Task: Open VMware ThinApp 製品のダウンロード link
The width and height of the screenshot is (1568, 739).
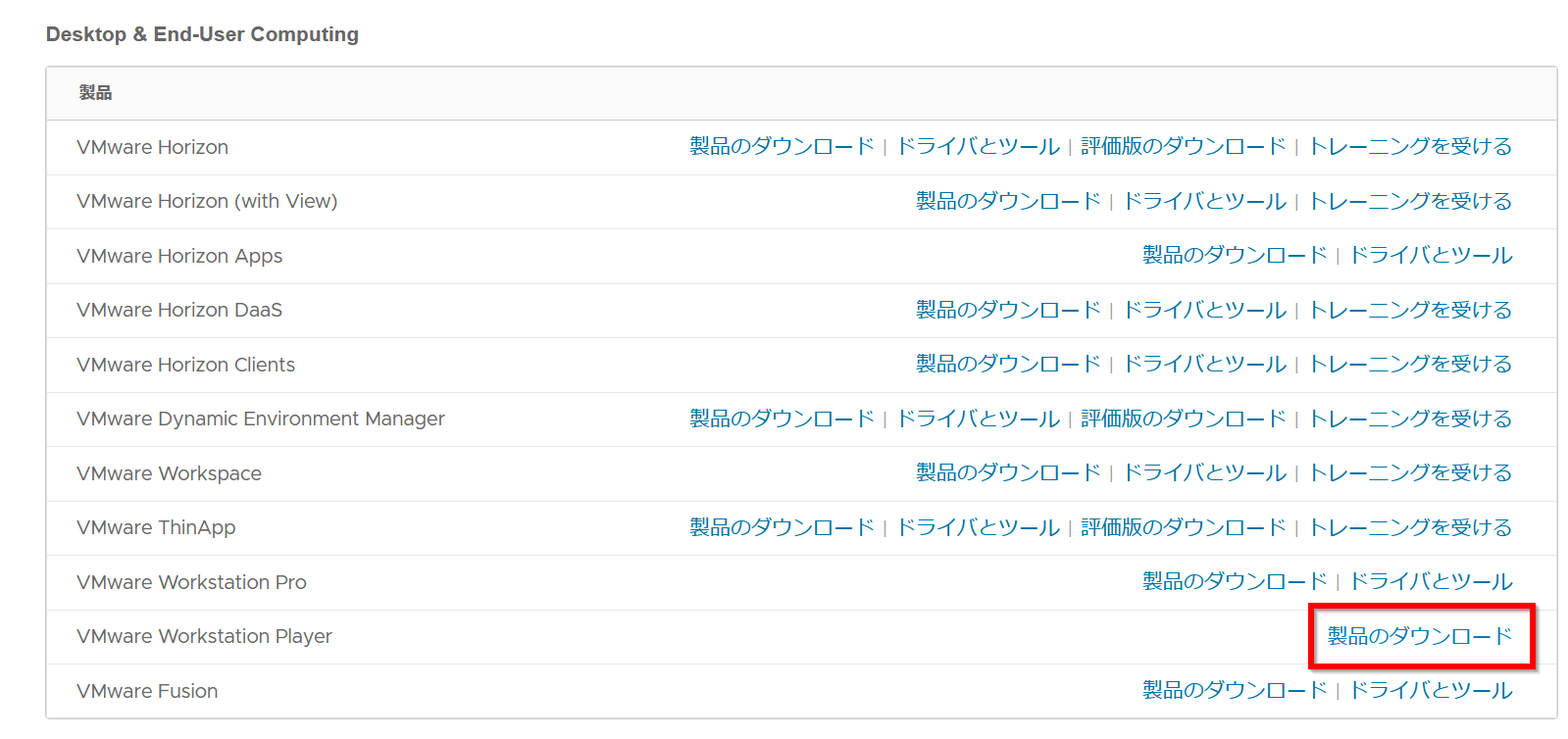Action: 782,527
